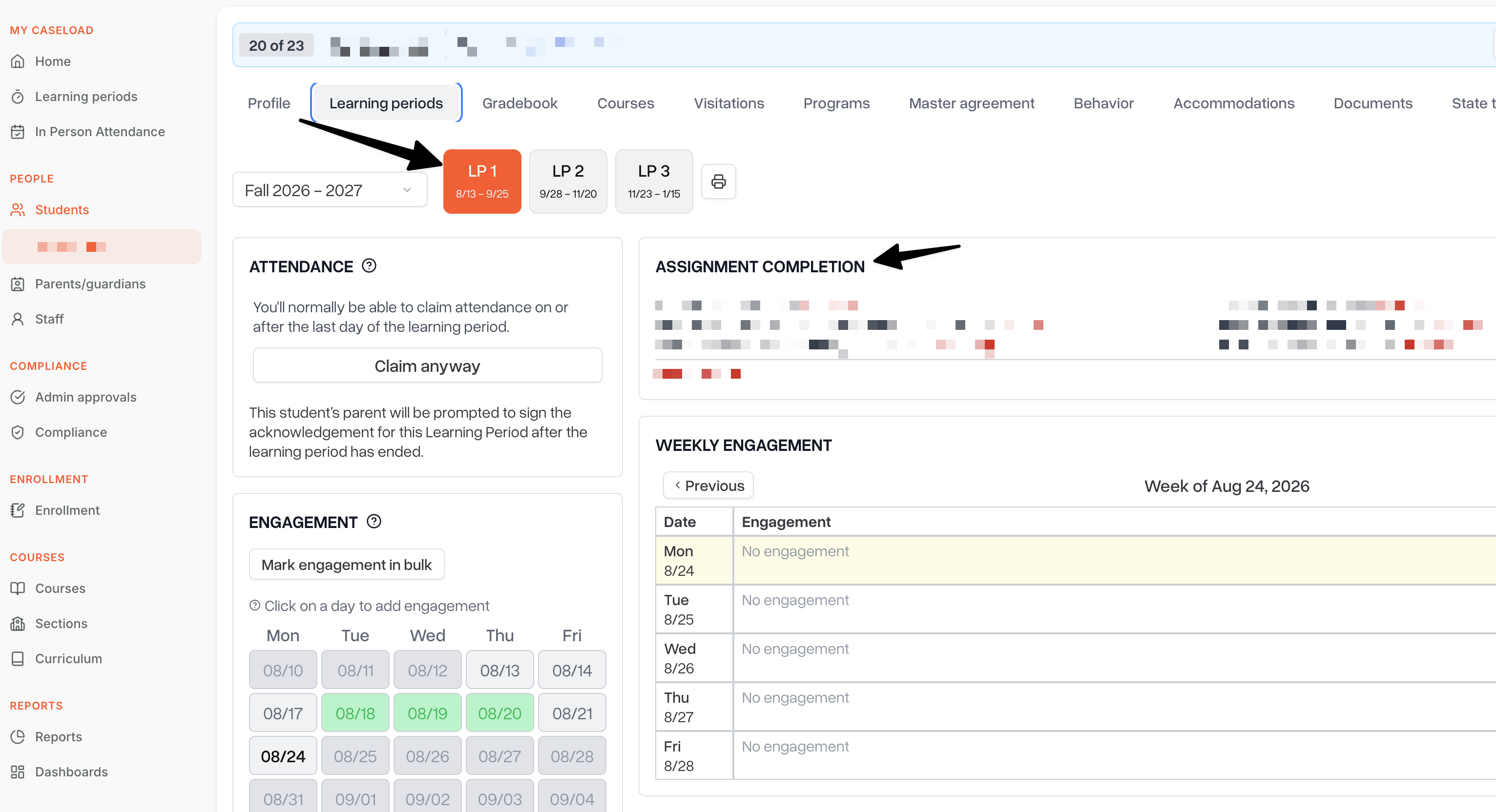Select the Learning periods tab
The image size is (1496, 812).
386,103
